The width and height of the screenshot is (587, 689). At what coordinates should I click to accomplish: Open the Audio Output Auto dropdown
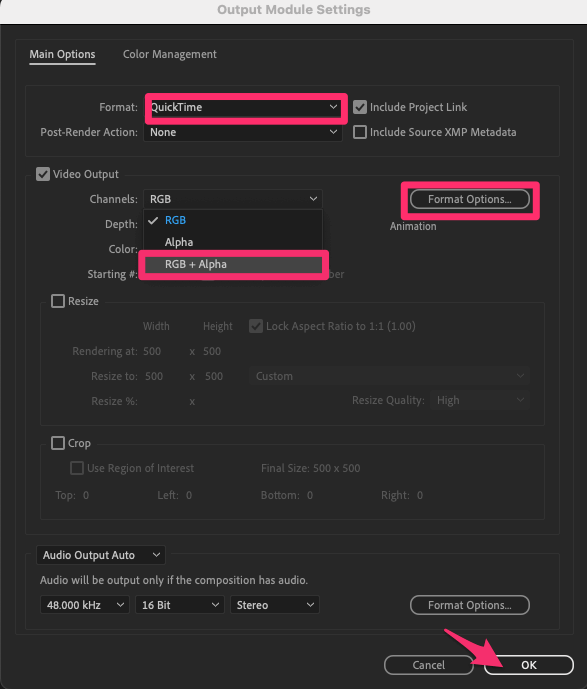pyautogui.click(x=101, y=555)
